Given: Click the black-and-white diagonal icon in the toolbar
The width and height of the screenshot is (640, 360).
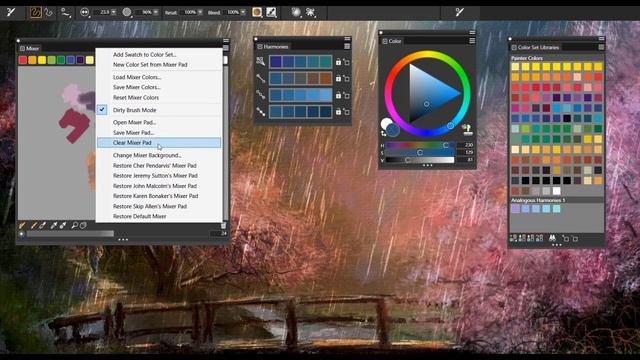Looking at the screenshot, I should (x=271, y=12).
